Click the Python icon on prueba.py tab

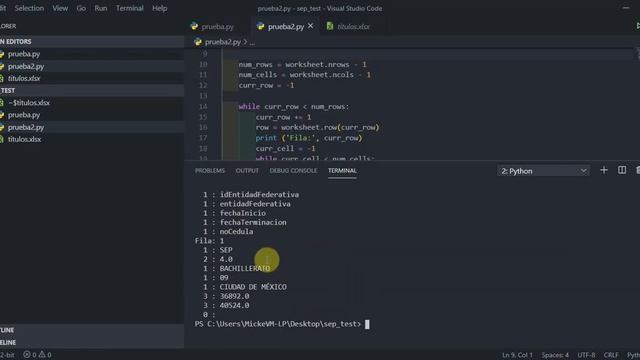tap(194, 27)
